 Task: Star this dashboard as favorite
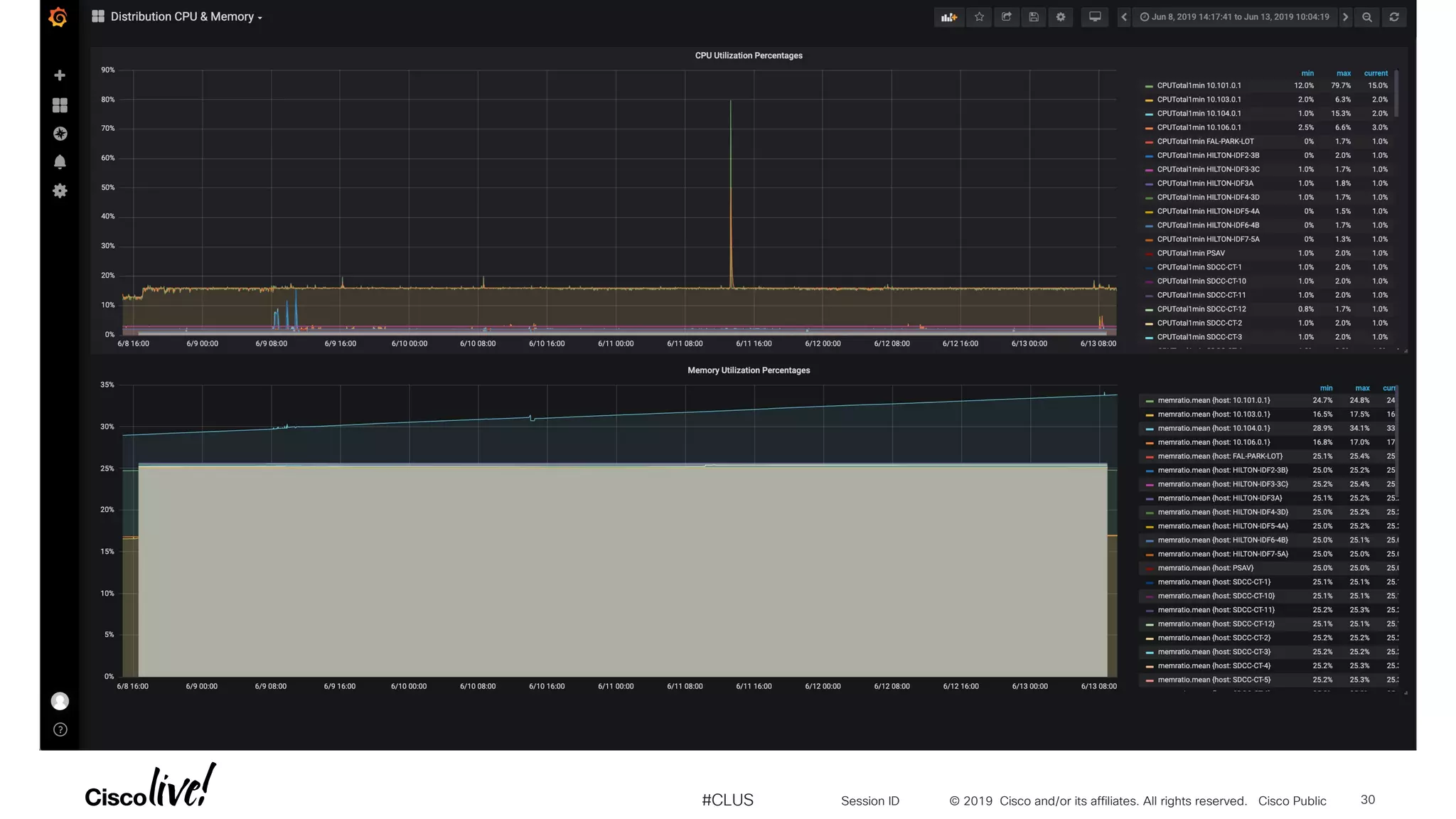[x=979, y=17]
